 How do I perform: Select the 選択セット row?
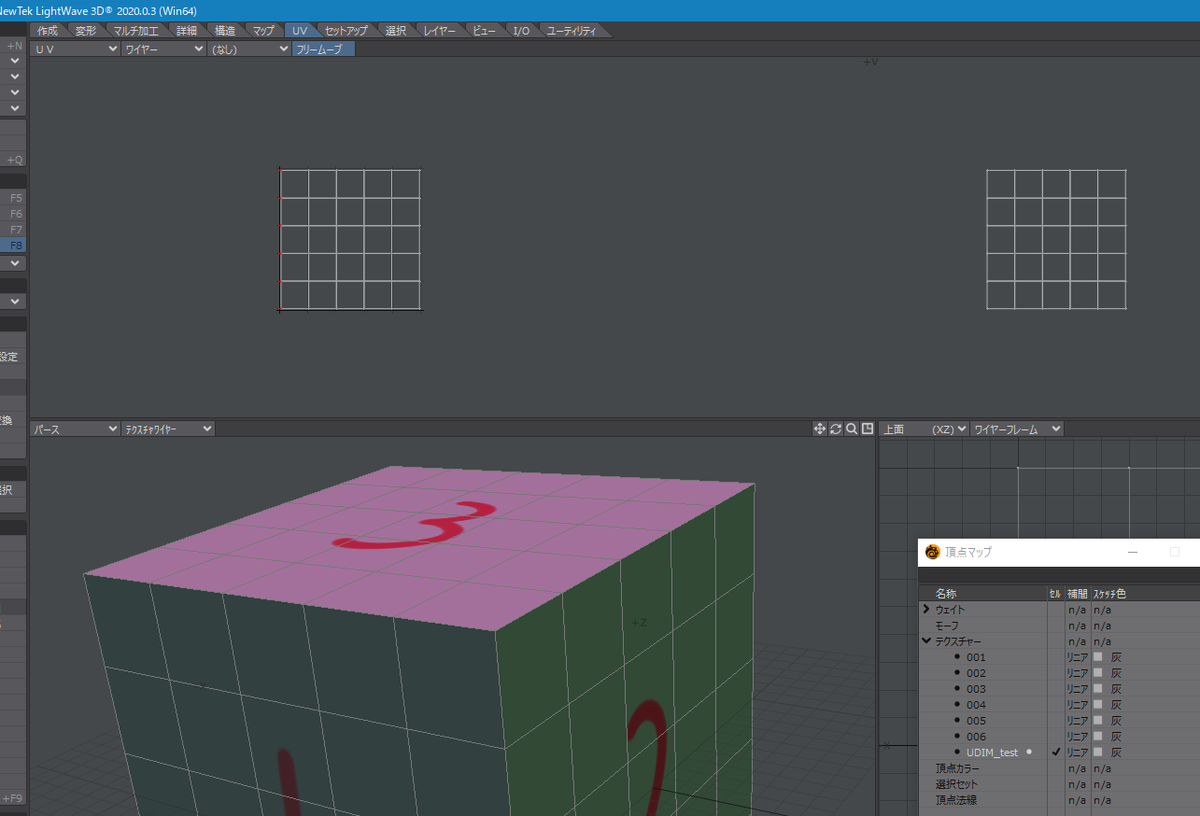click(x=1059, y=784)
